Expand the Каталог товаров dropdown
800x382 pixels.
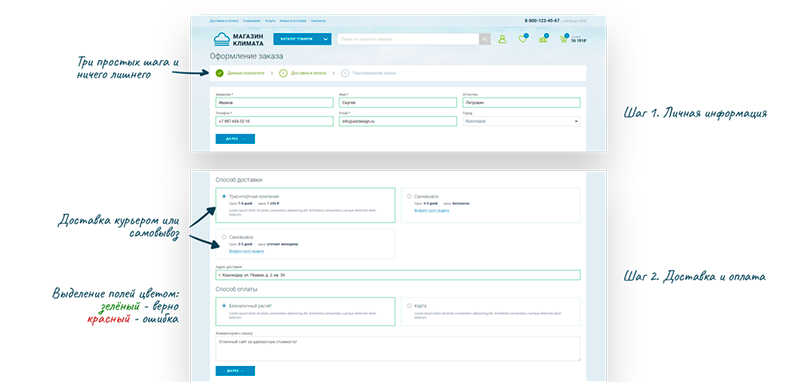point(302,39)
